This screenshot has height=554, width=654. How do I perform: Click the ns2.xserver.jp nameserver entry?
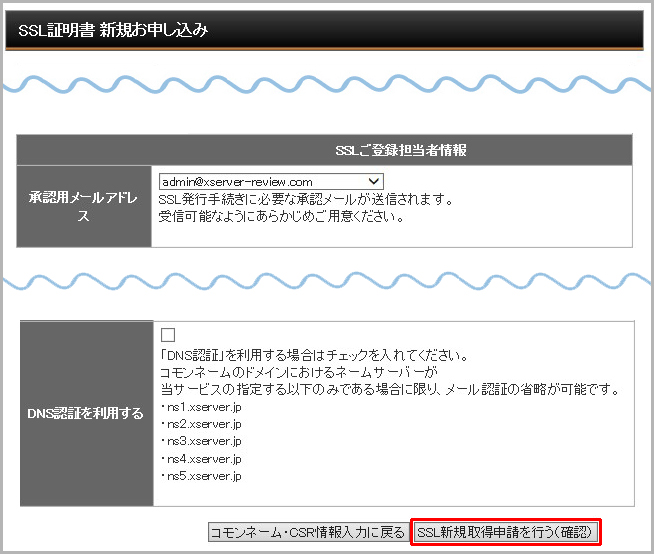[x=201, y=424]
